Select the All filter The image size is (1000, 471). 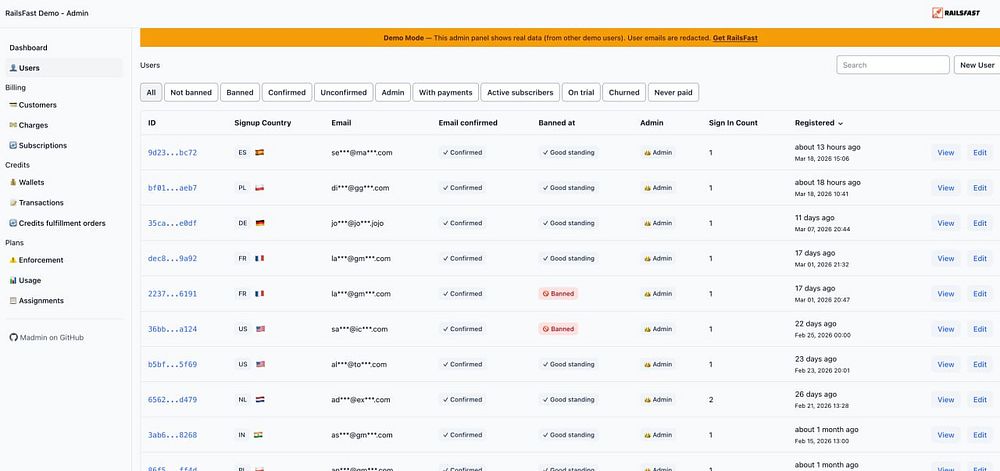[x=151, y=92]
